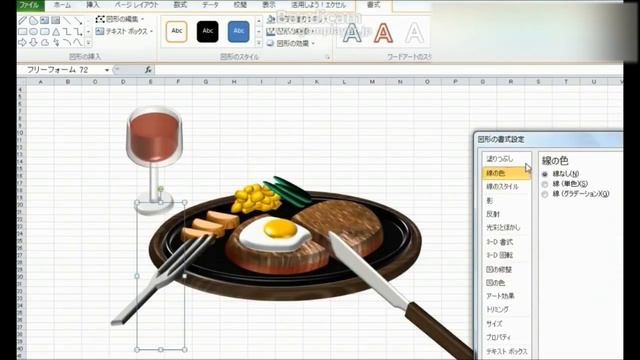Select column header G
This screenshot has height=360, width=640.
[x=206, y=82]
